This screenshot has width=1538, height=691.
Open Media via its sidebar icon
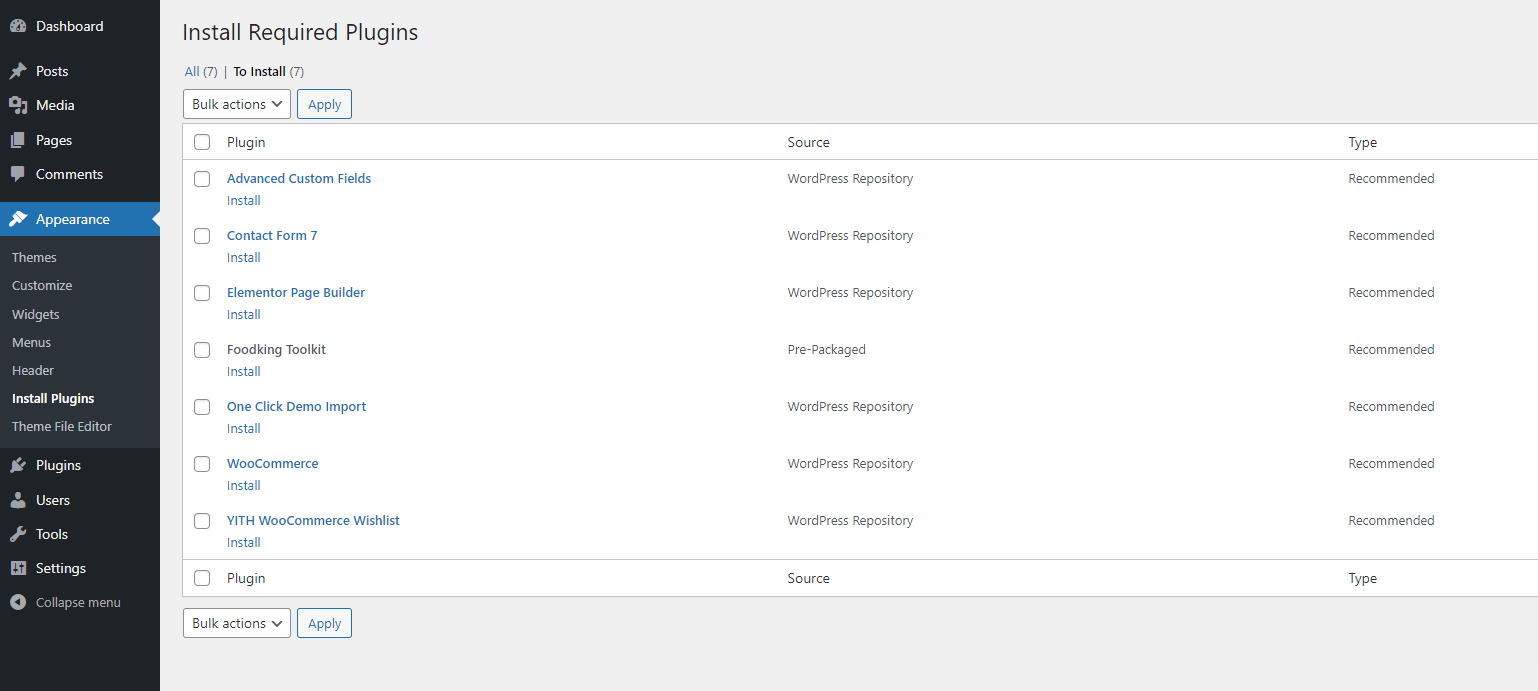[18, 105]
